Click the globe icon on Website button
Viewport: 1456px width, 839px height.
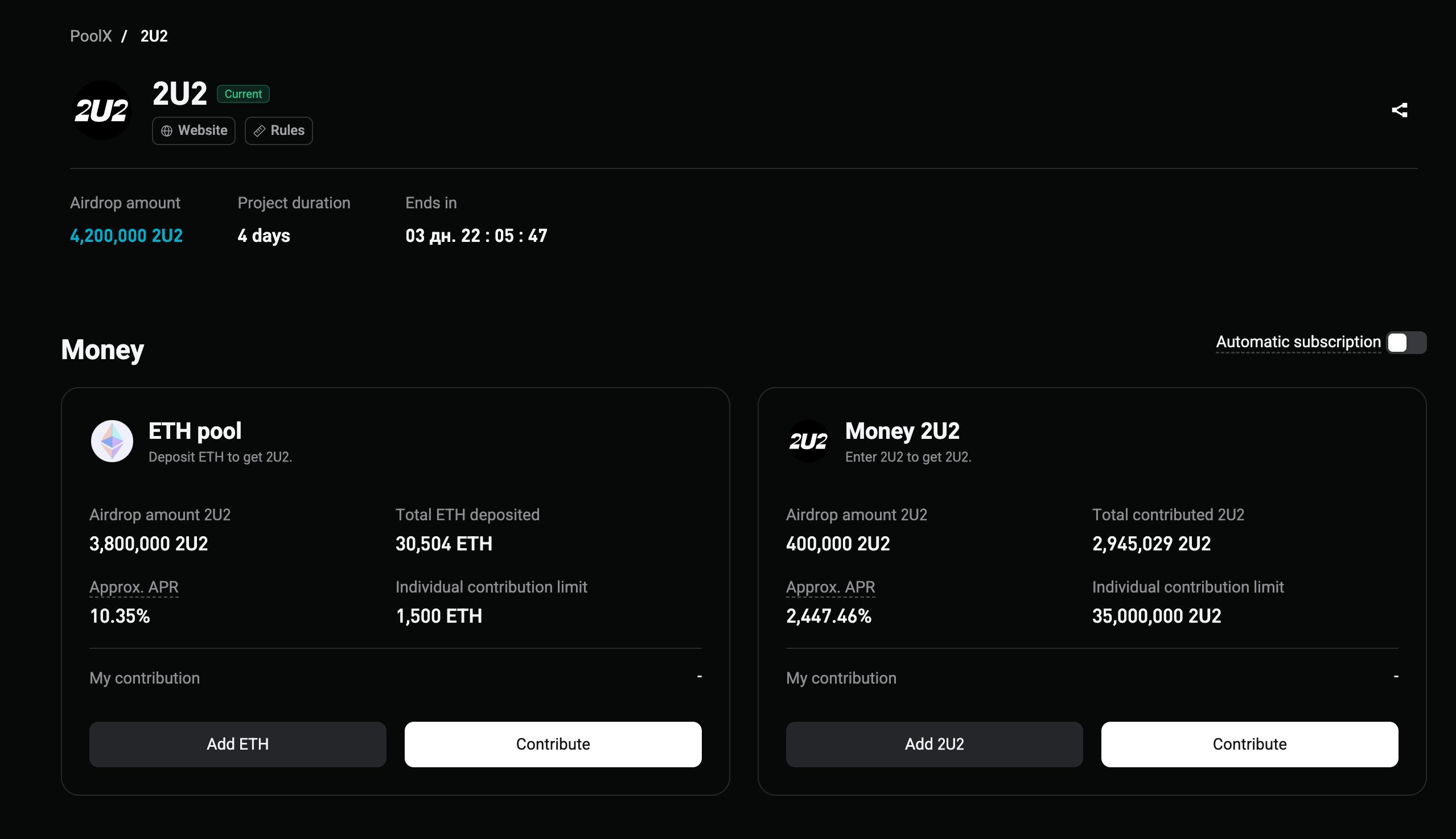click(x=167, y=131)
